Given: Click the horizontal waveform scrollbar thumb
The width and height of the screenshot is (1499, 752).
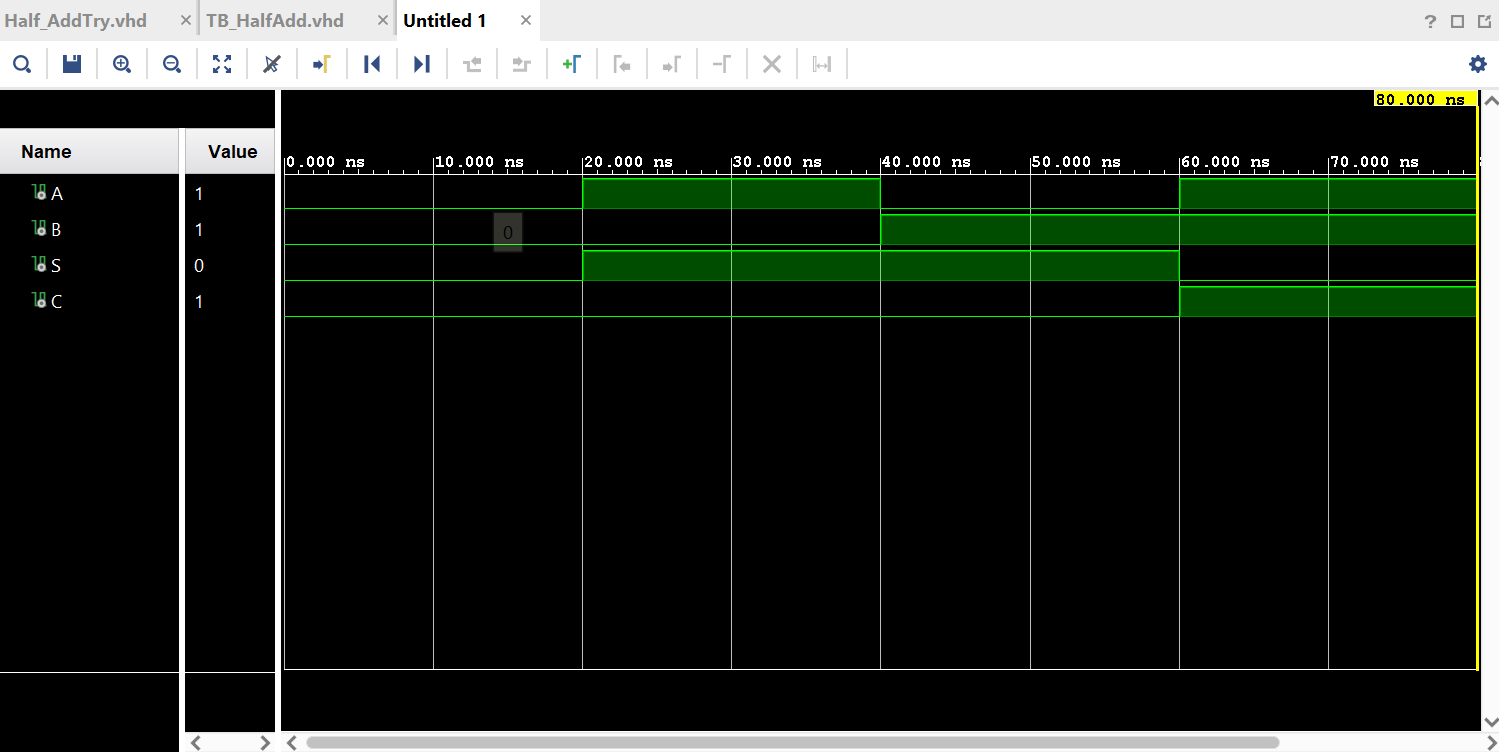Looking at the screenshot, I should [793, 743].
